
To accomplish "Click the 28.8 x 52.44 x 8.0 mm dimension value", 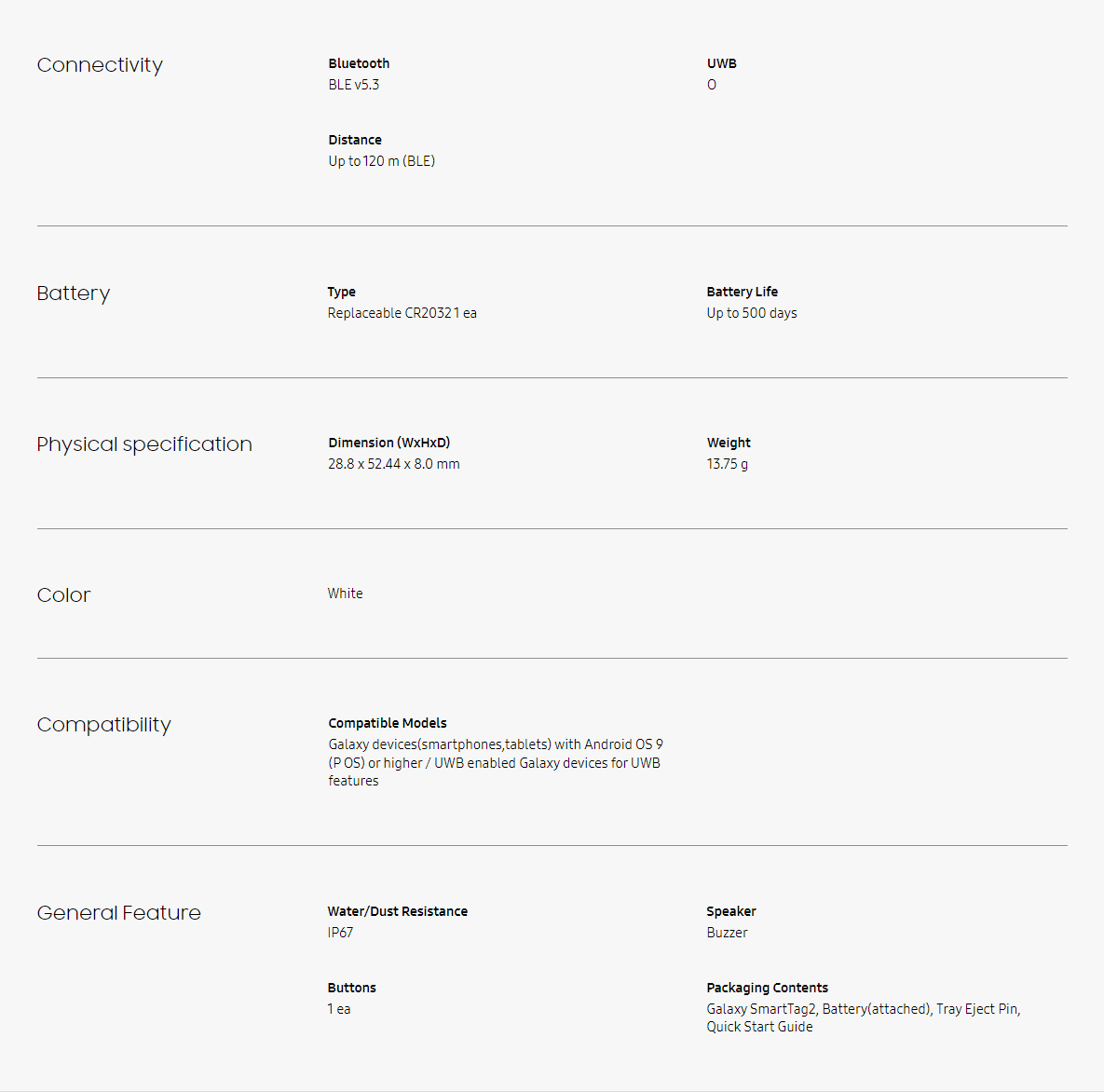I will (393, 464).
